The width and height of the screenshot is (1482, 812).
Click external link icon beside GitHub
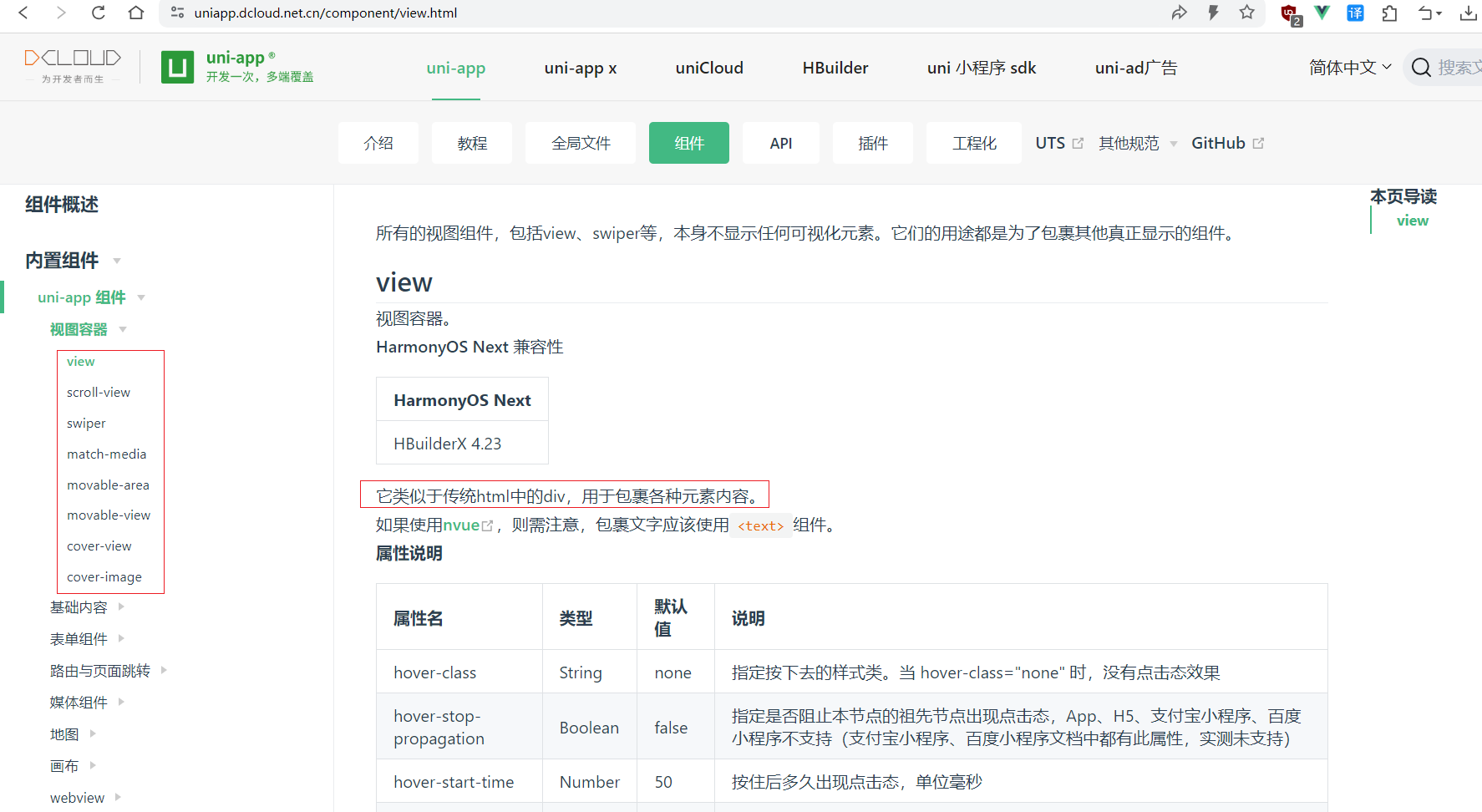point(1258,143)
